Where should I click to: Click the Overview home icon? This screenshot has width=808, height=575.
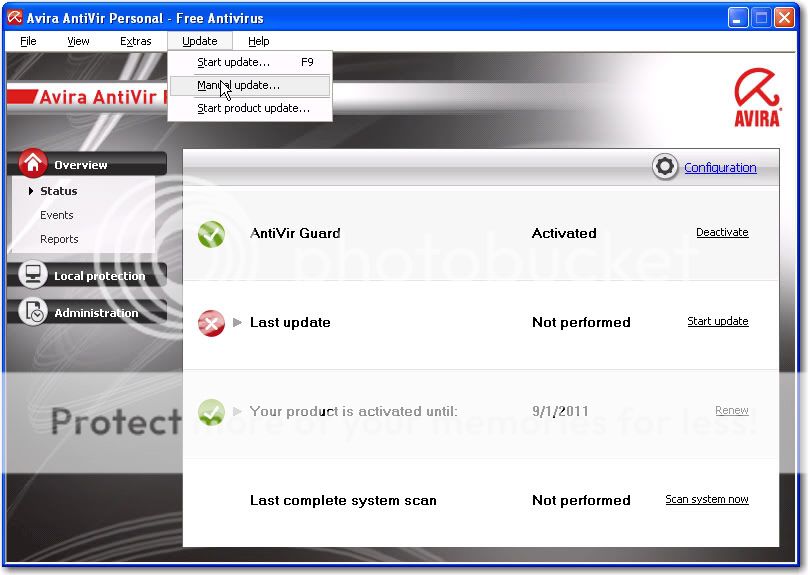coord(33,163)
